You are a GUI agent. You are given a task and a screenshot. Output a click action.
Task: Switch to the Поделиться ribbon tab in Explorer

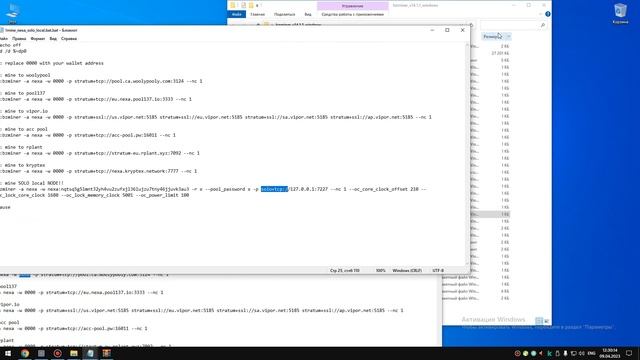284,14
